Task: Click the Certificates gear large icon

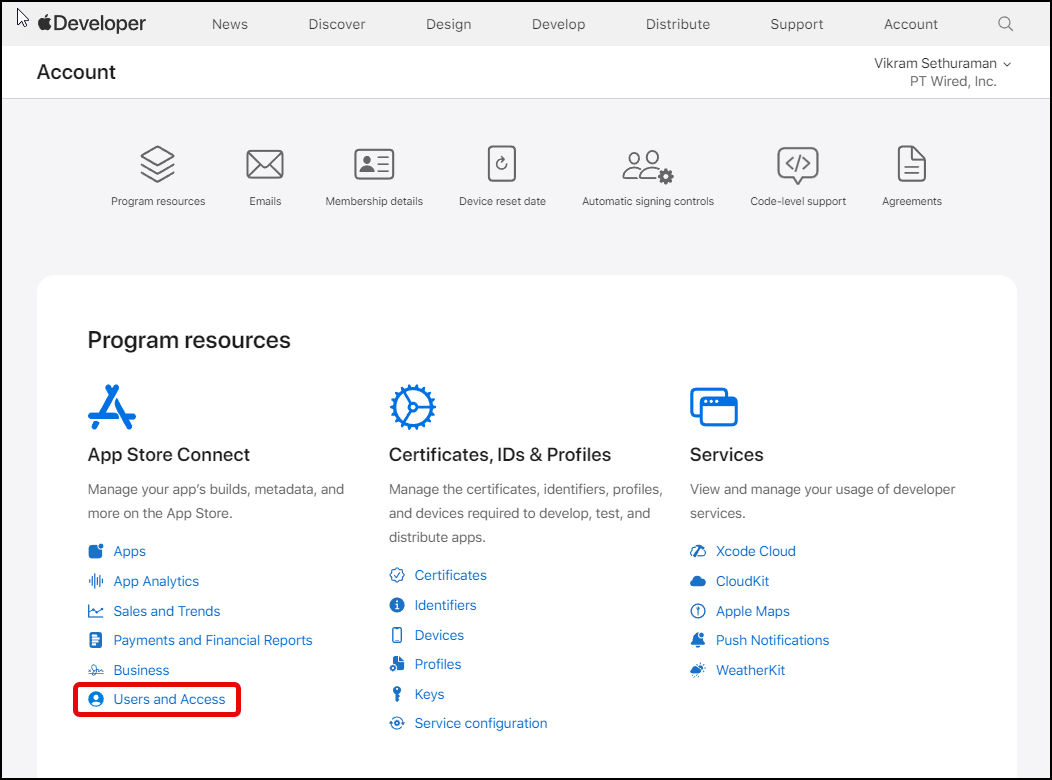Action: pyautogui.click(x=413, y=407)
